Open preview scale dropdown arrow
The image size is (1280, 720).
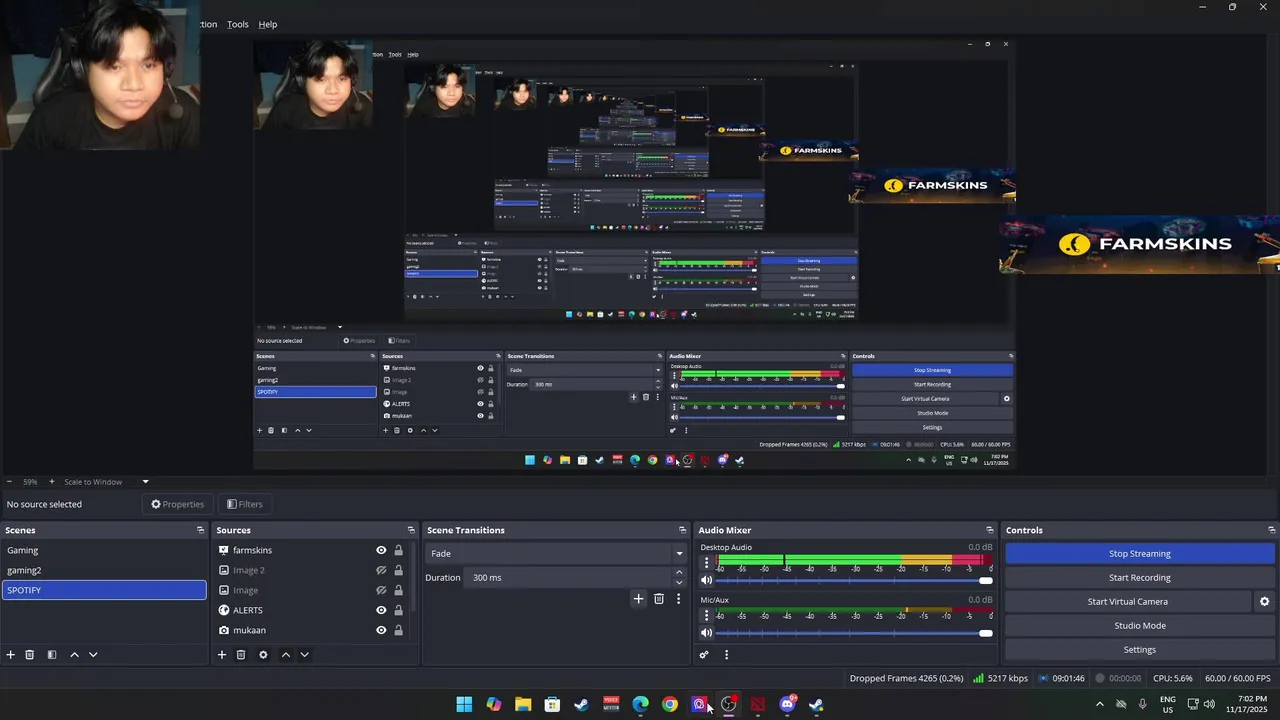point(145,482)
